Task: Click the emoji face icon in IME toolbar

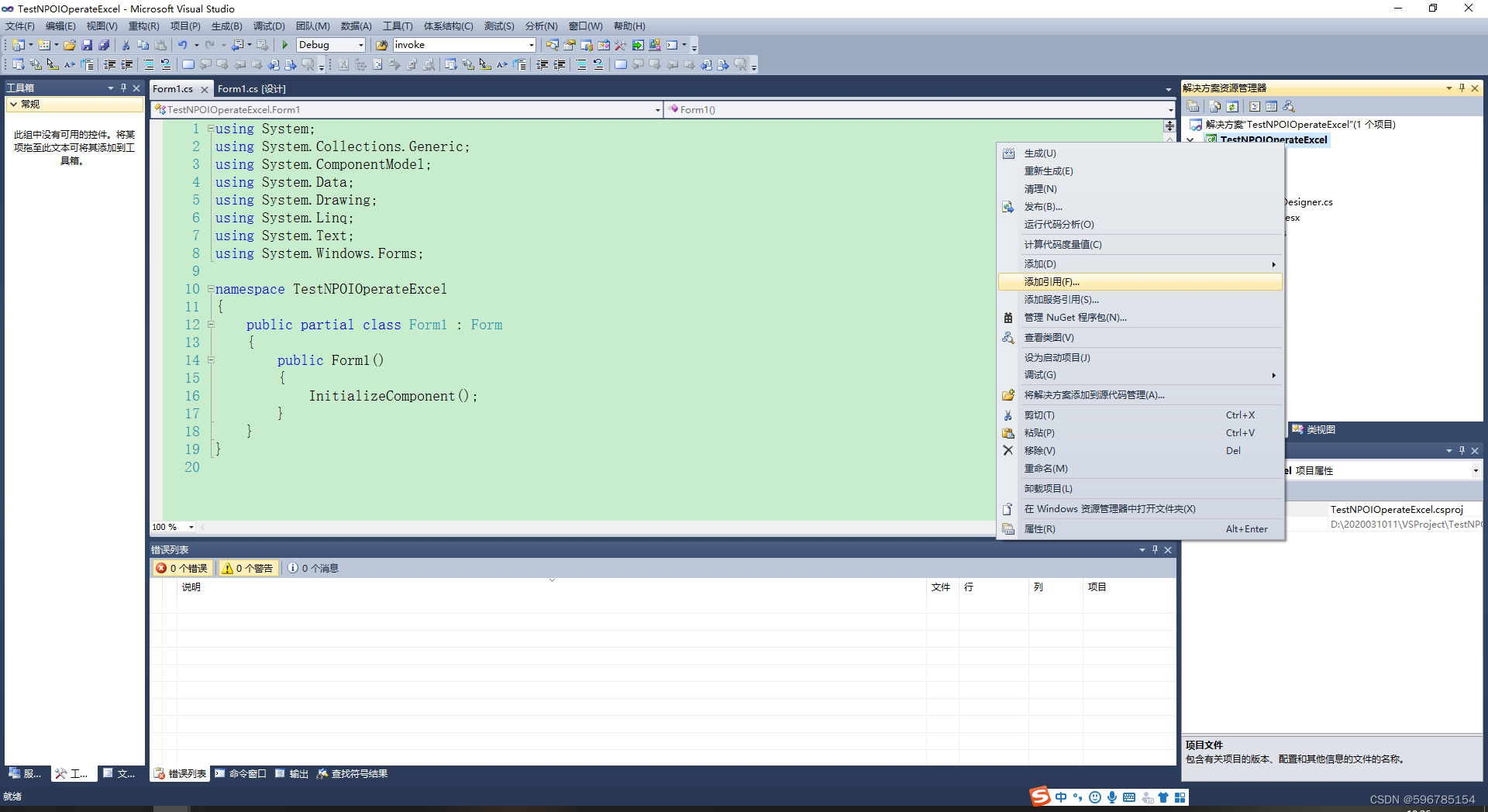Action: coord(1095,797)
